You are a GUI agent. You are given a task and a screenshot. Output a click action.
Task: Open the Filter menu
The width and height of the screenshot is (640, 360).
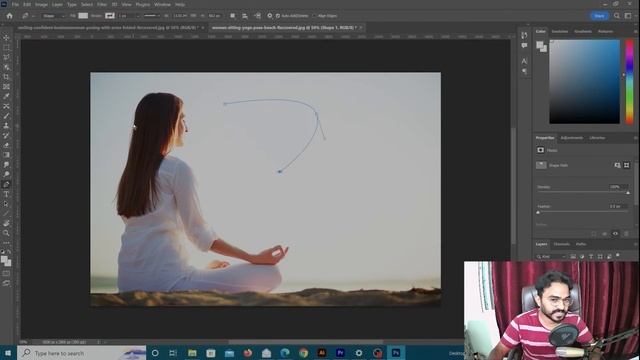pyautogui.click(x=102, y=4)
